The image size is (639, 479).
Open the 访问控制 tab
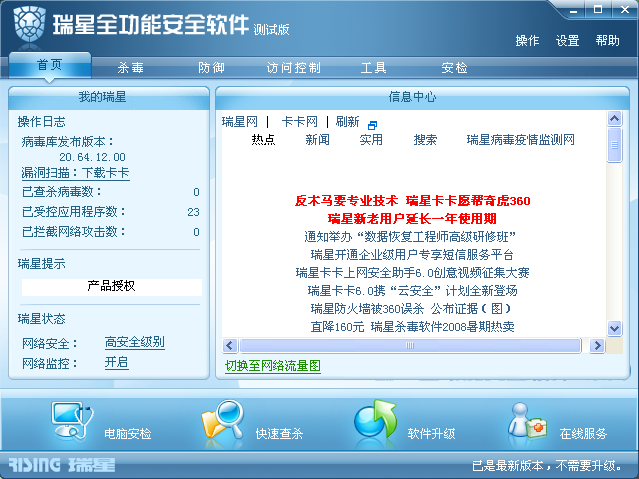click(x=293, y=67)
